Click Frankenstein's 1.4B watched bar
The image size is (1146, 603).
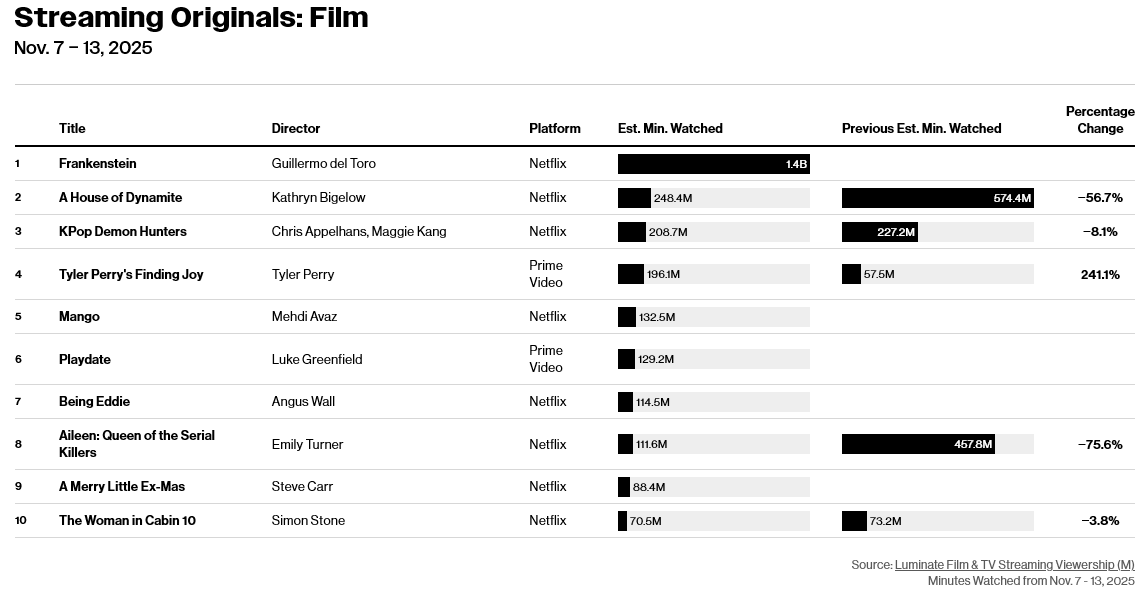(713, 164)
